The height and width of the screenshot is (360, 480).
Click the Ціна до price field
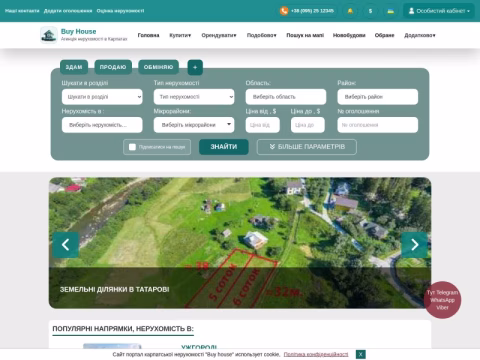click(308, 125)
